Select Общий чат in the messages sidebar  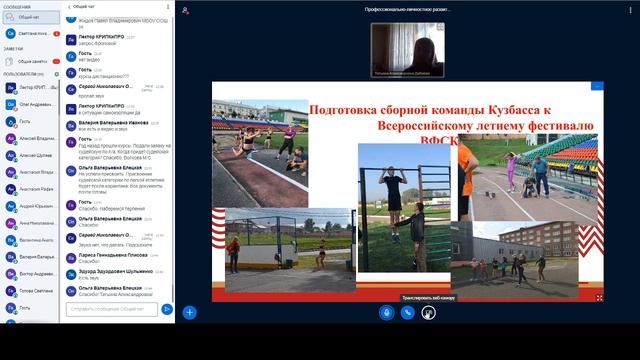click(31, 18)
